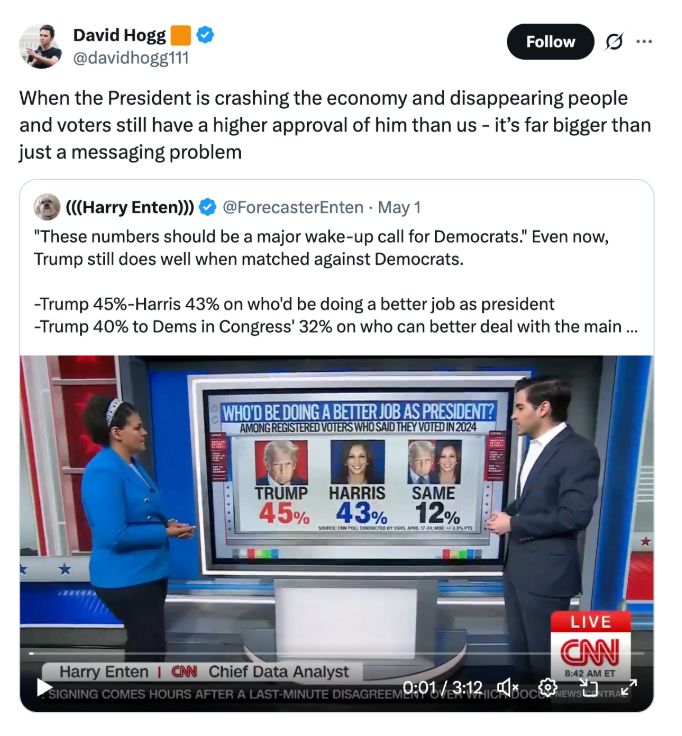Click the orange square affiliation badge
This screenshot has height=736, width=682.
(181, 35)
